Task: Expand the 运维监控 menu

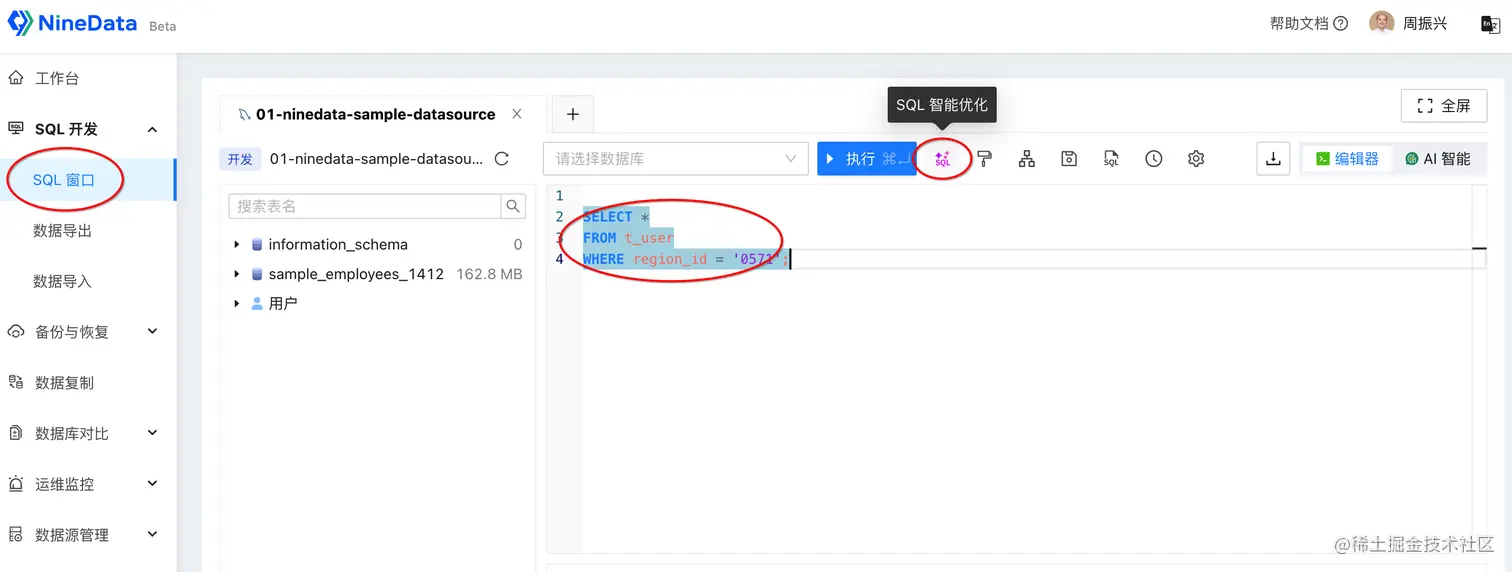Action: (153, 484)
